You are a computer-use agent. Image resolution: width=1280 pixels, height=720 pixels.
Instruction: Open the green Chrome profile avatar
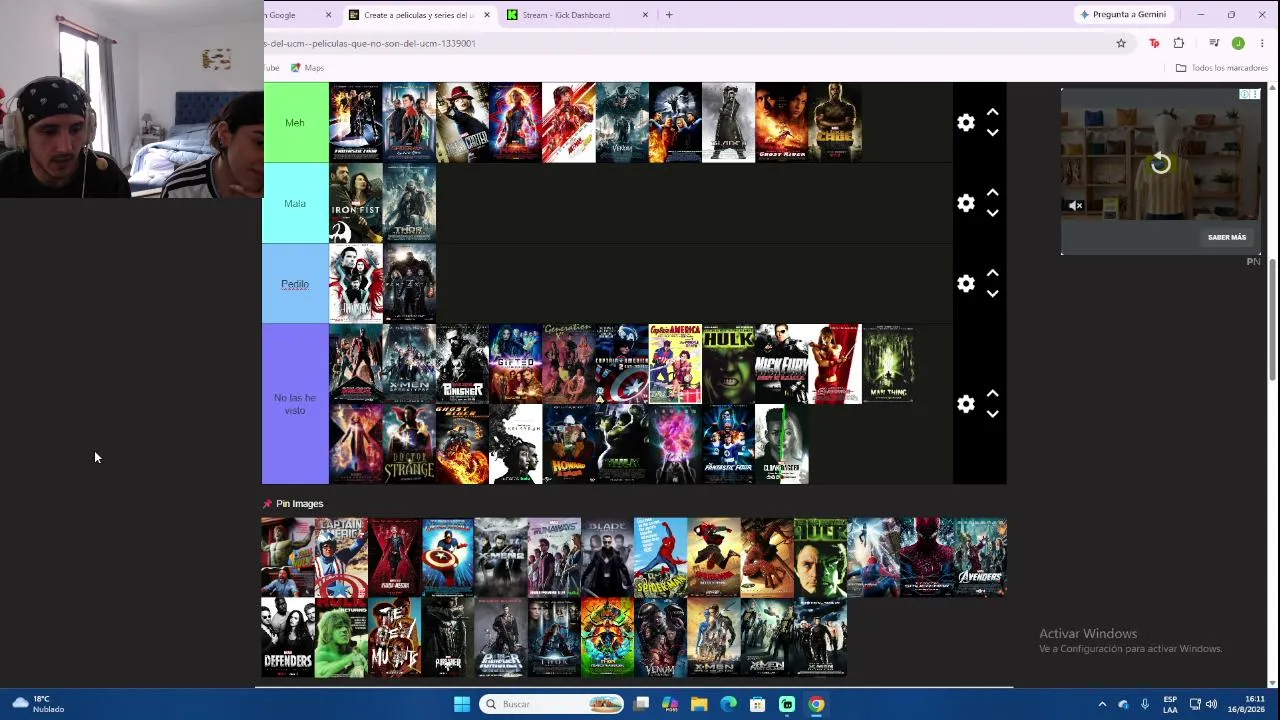pos(1238,43)
